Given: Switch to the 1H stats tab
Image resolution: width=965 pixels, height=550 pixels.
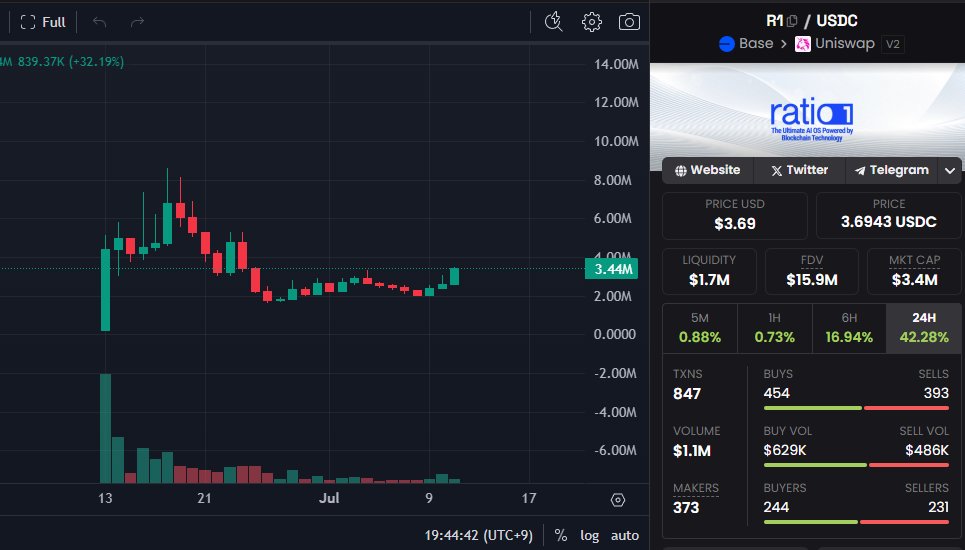Looking at the screenshot, I should coord(774,328).
